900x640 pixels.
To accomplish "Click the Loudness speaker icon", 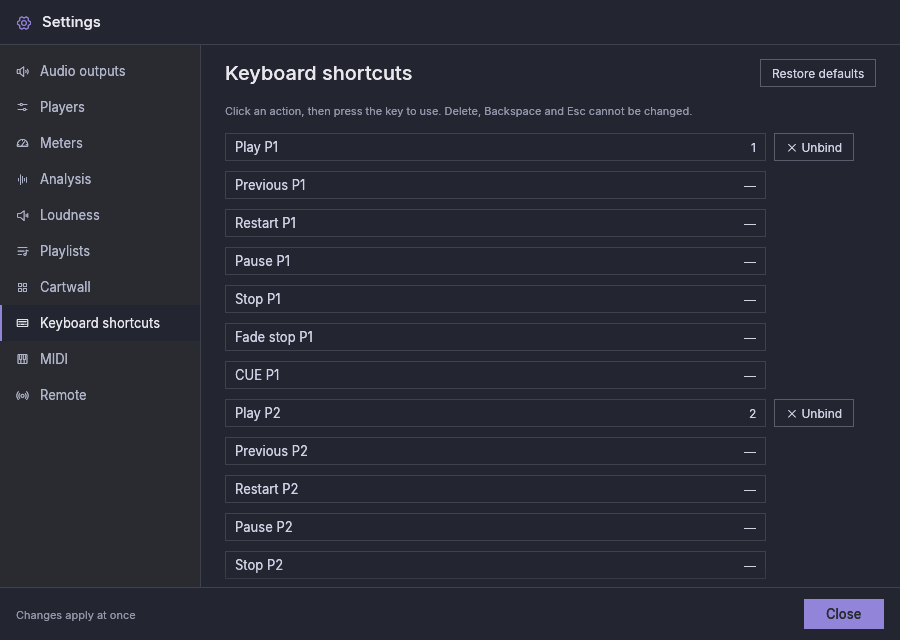I will [x=22, y=215].
